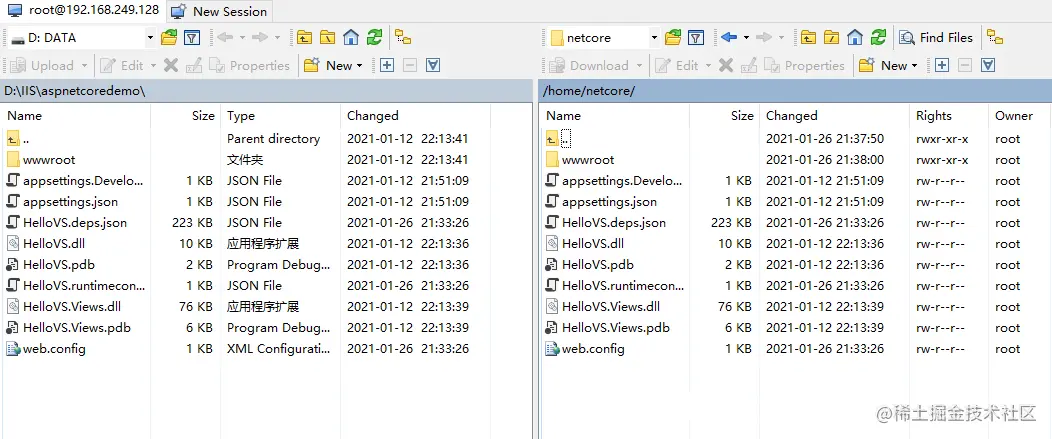The image size is (1052, 439).
Task: Open the netcore remote directory dropdown
Action: pyautogui.click(x=654, y=38)
